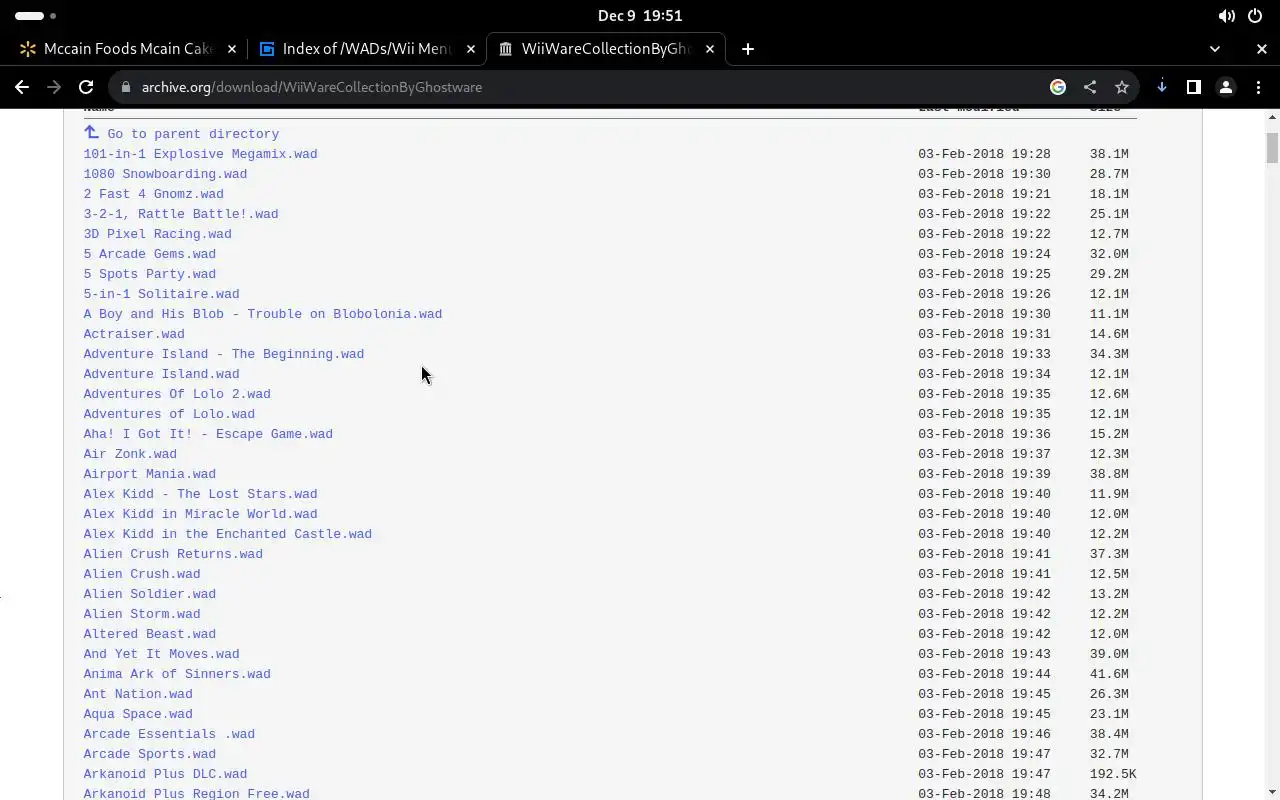Open Alex Kidd in Miracle World.wad
1280x800 pixels.
[x=200, y=514]
